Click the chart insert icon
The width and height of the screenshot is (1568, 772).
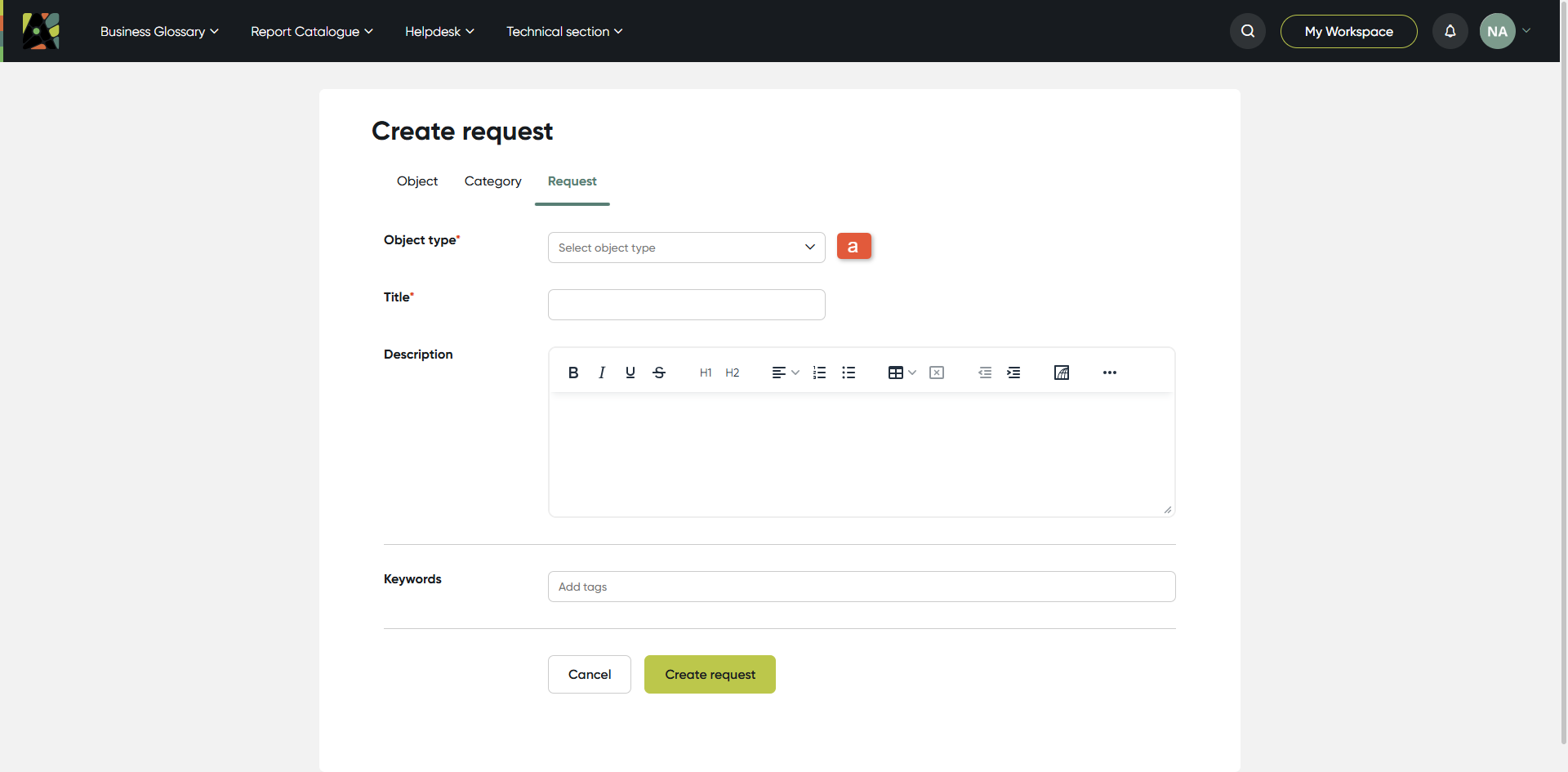pos(1062,373)
